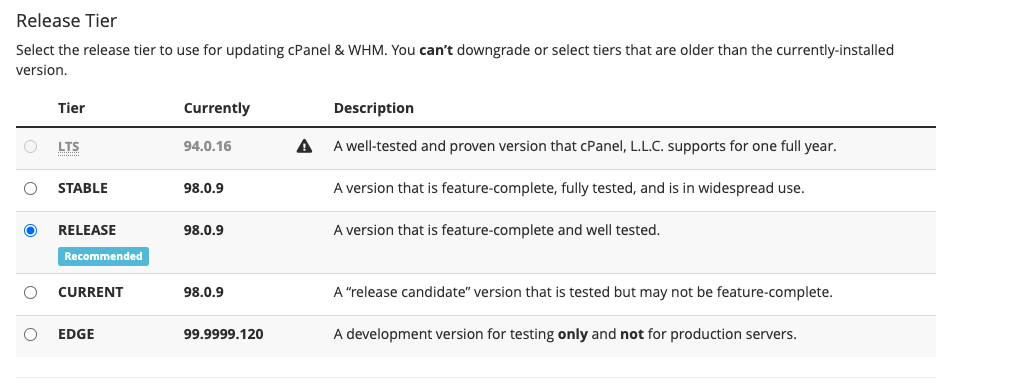The height and width of the screenshot is (387, 1034).
Task: Click the RELEASE tier label
Action: click(x=87, y=230)
